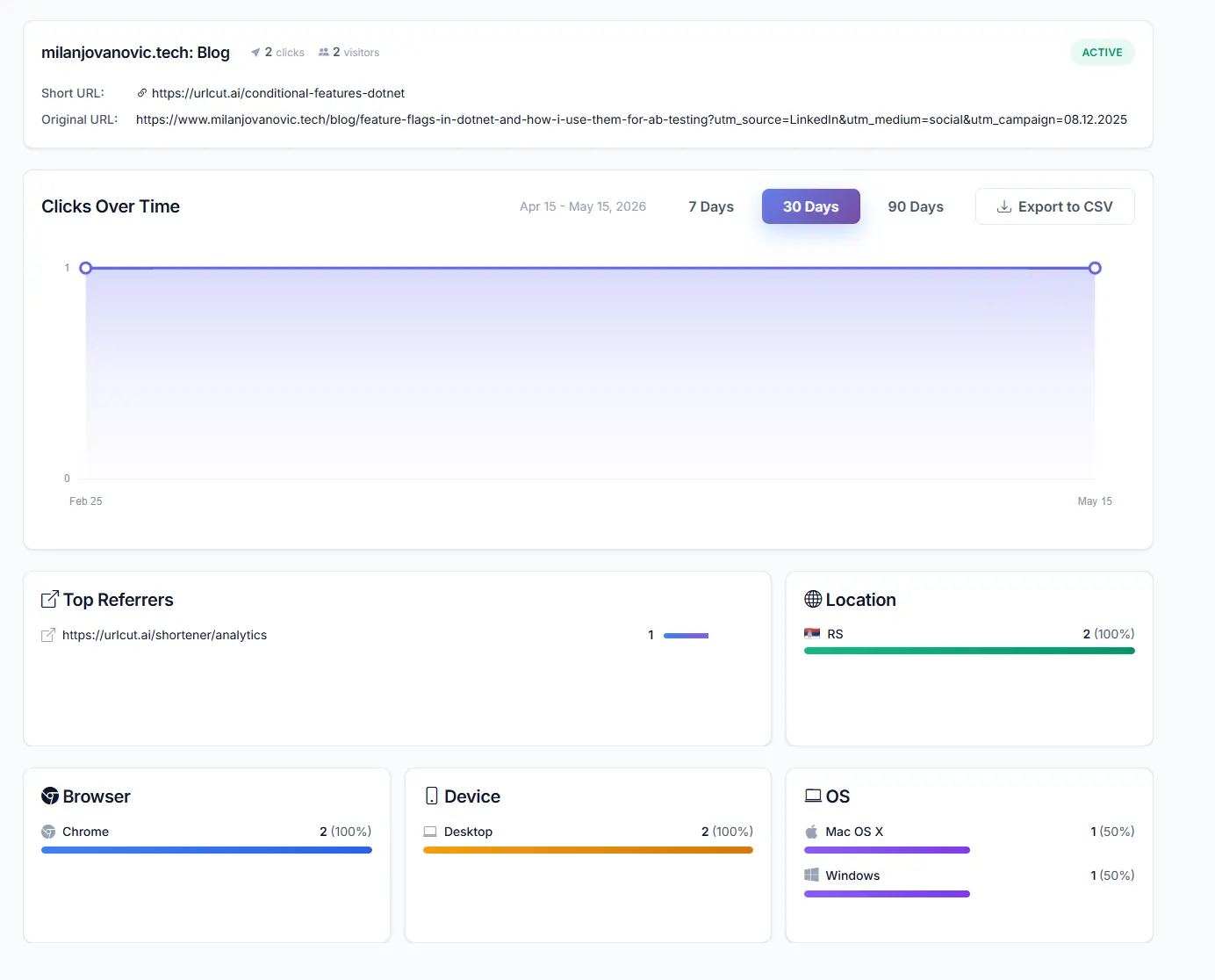This screenshot has width=1215, height=980.
Task: Click the Windows logo icon in OS list
Action: pyautogui.click(x=811, y=875)
